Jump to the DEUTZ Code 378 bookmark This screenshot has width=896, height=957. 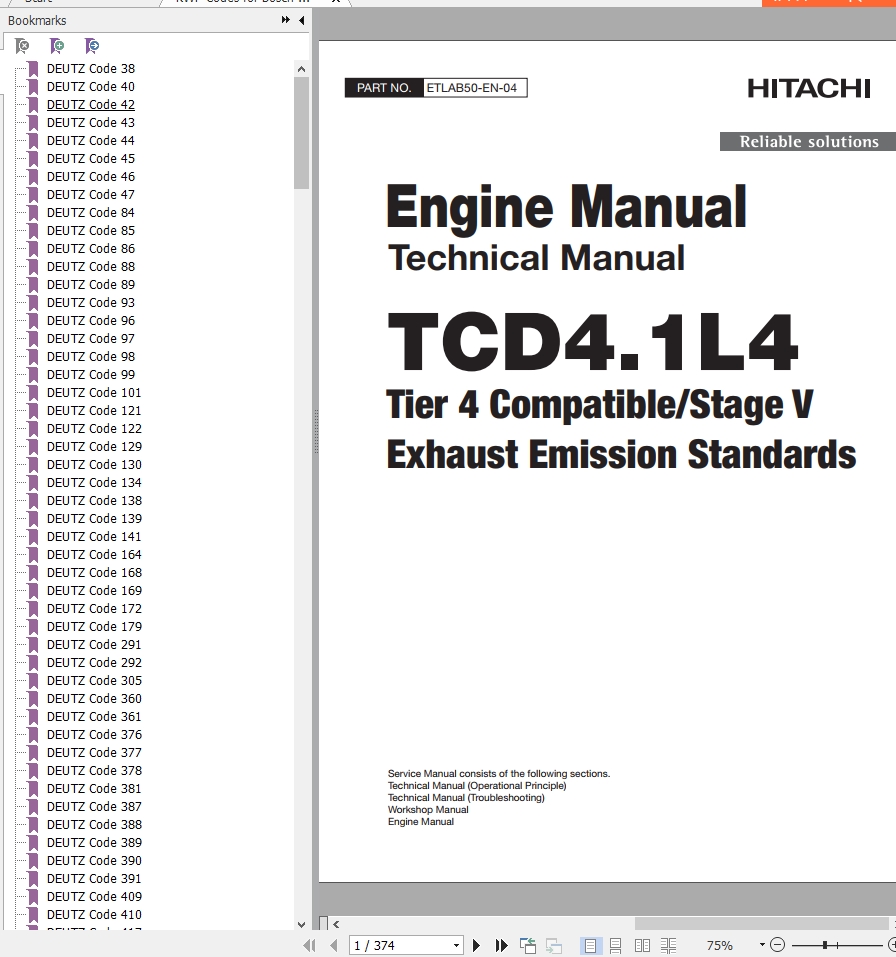pos(94,771)
